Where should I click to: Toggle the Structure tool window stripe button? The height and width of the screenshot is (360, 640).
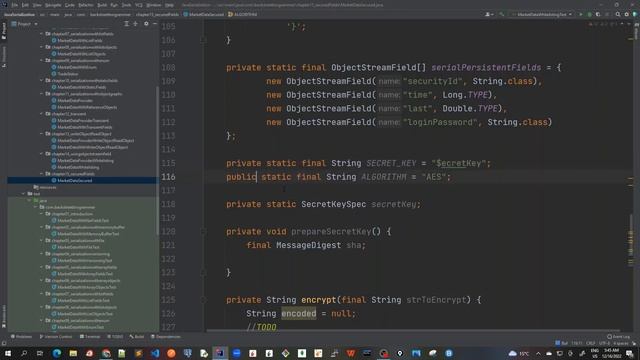pyautogui.click(x=4, y=56)
